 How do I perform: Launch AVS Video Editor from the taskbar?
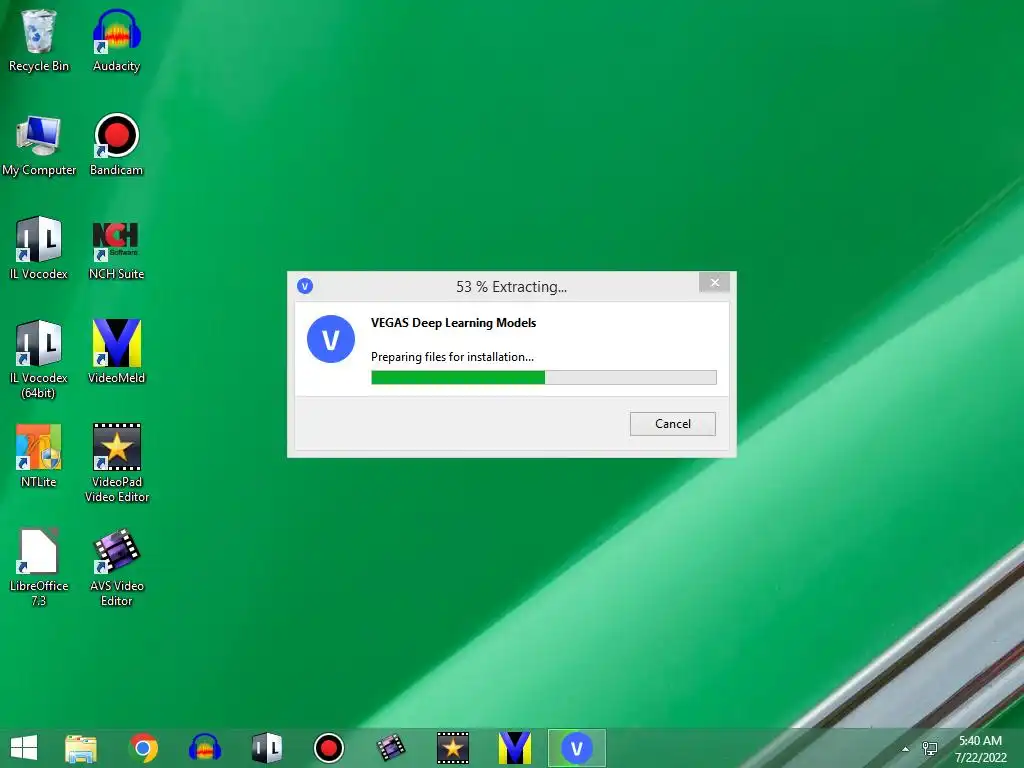point(391,748)
